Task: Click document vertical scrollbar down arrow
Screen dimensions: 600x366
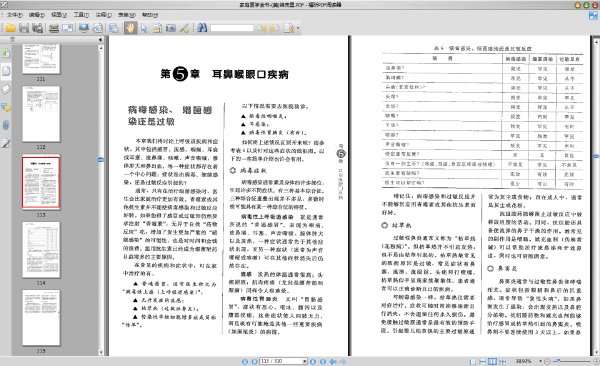Action: (x=596, y=353)
